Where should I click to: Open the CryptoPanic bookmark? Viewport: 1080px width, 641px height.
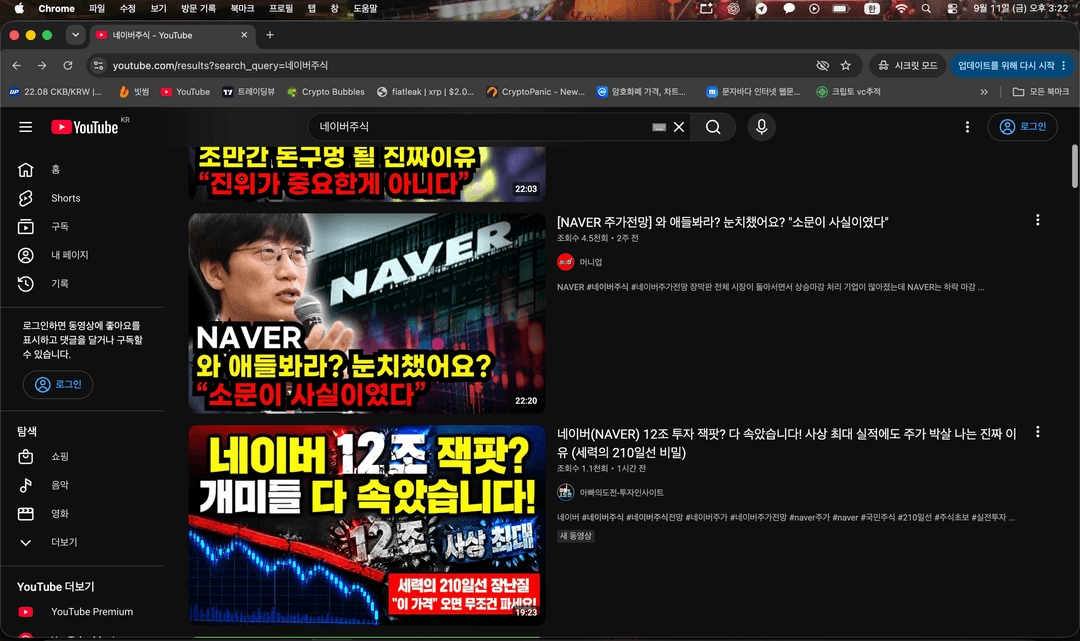pyautogui.click(x=535, y=92)
